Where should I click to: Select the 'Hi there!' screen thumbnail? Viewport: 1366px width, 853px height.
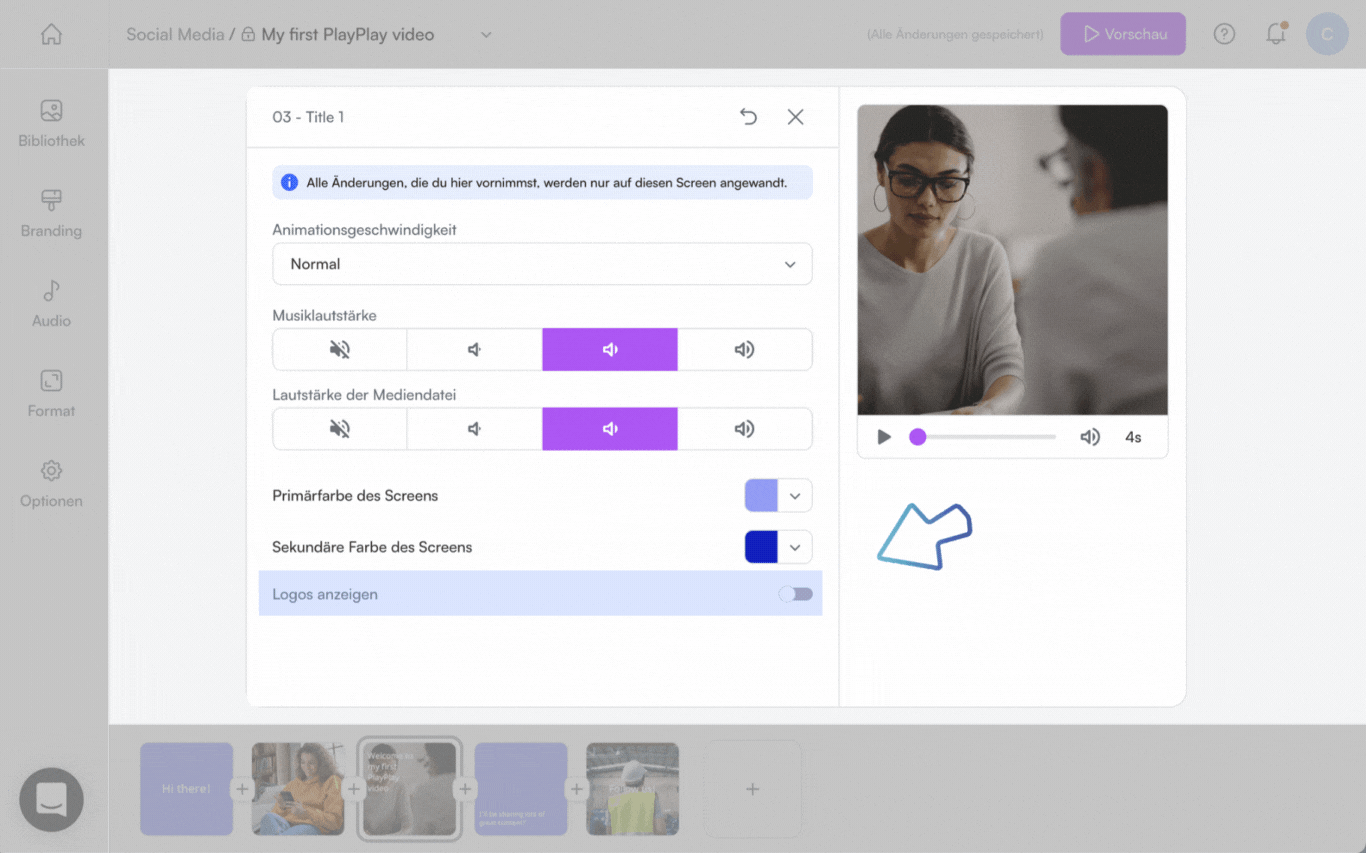click(x=187, y=789)
